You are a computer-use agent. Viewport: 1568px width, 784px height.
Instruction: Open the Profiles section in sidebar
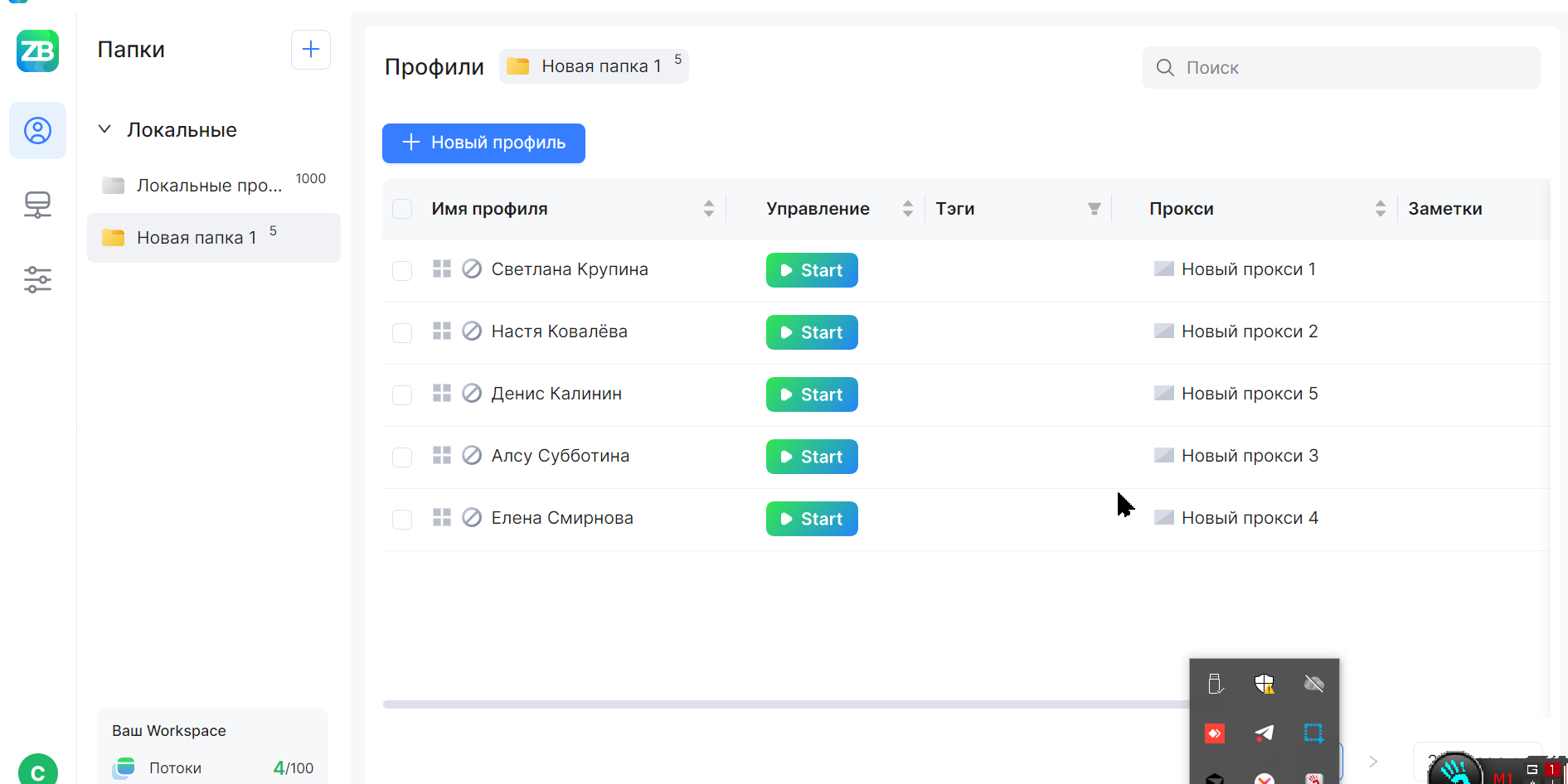(x=37, y=131)
